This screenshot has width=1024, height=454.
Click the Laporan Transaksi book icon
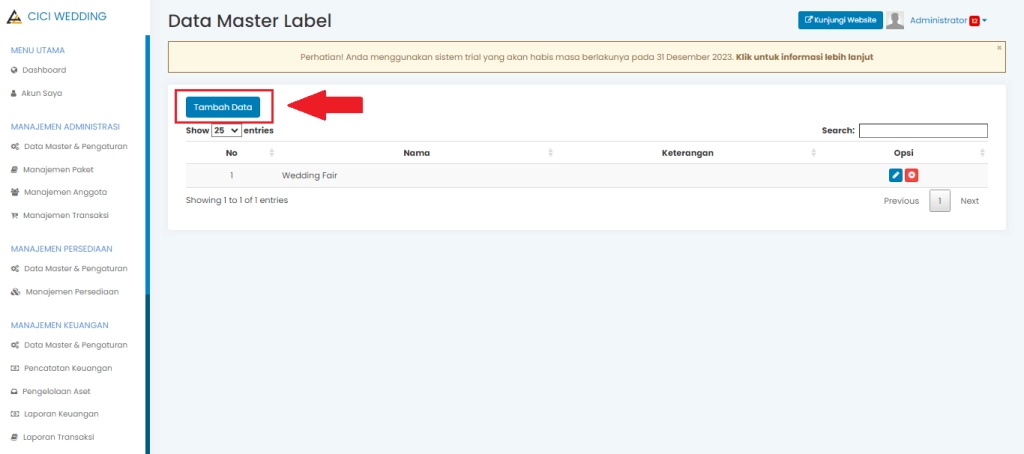[x=14, y=438]
